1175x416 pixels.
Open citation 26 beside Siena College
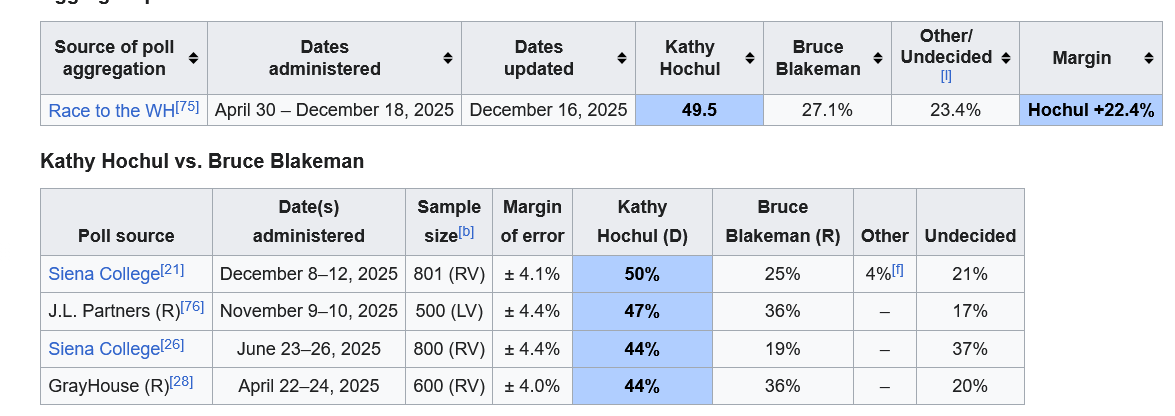coord(173,344)
